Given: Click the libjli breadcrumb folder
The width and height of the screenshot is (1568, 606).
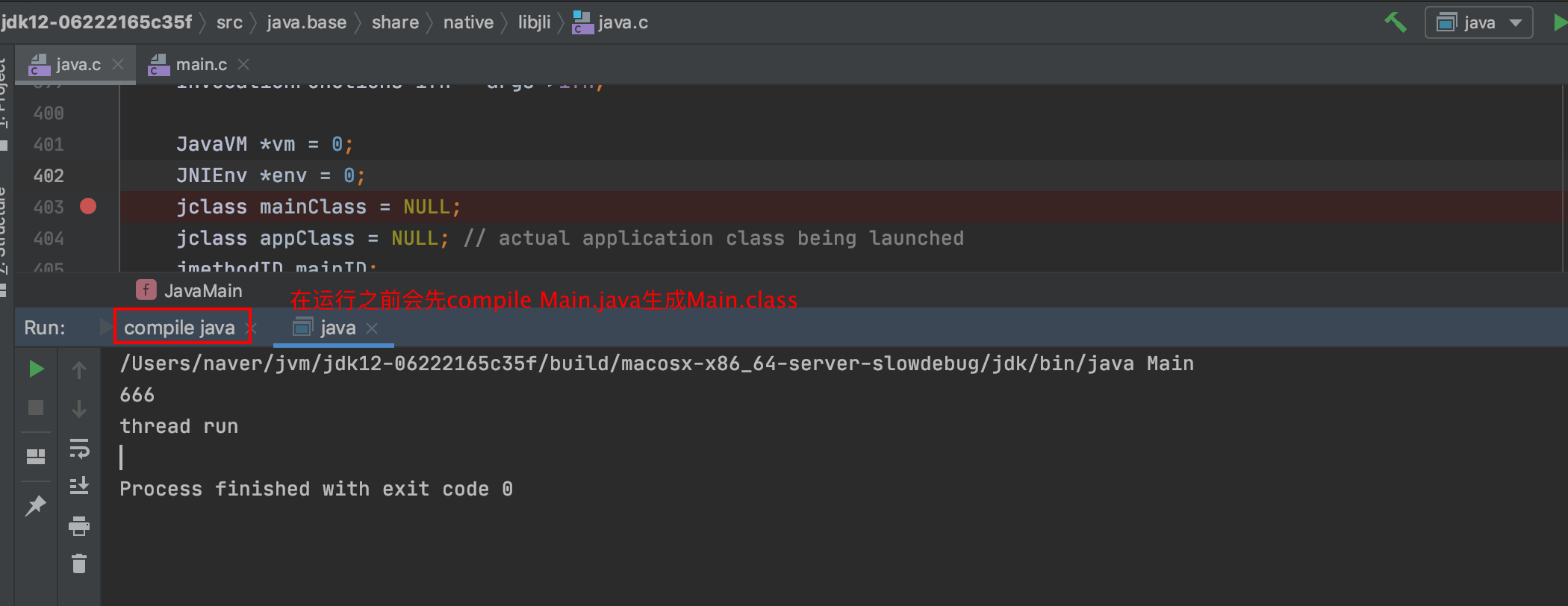Looking at the screenshot, I should pyautogui.click(x=534, y=22).
